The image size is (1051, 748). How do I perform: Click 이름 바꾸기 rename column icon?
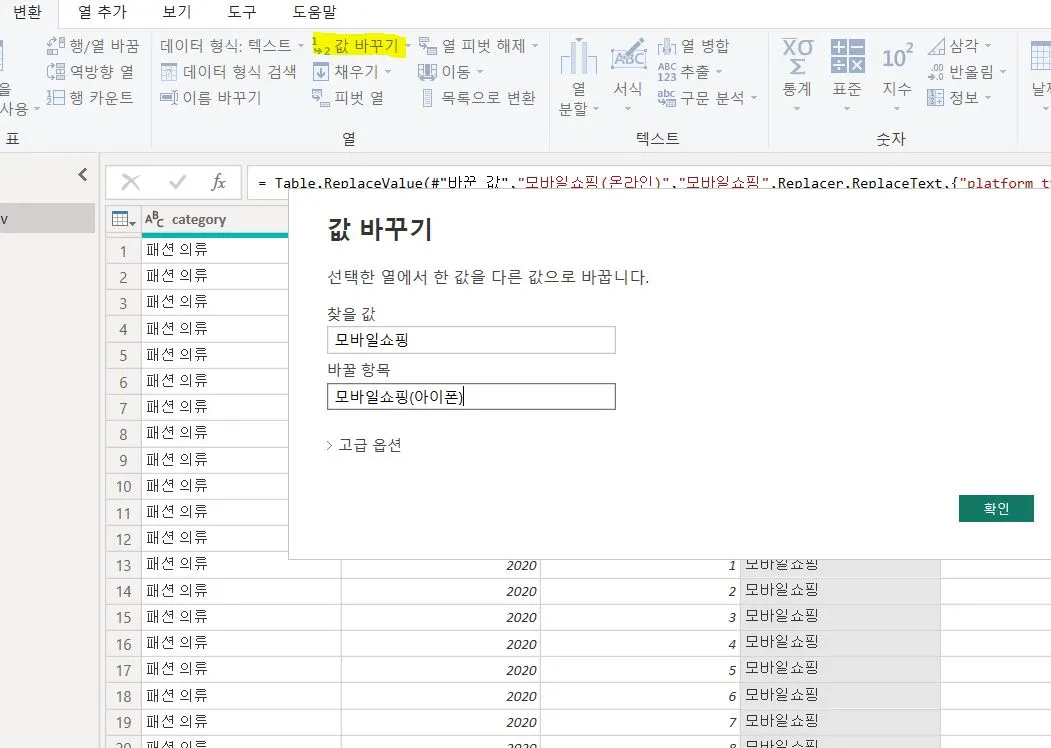point(169,98)
